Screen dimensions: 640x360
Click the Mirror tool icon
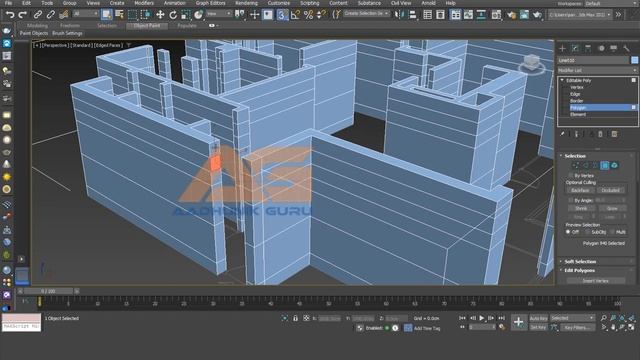tap(398, 15)
